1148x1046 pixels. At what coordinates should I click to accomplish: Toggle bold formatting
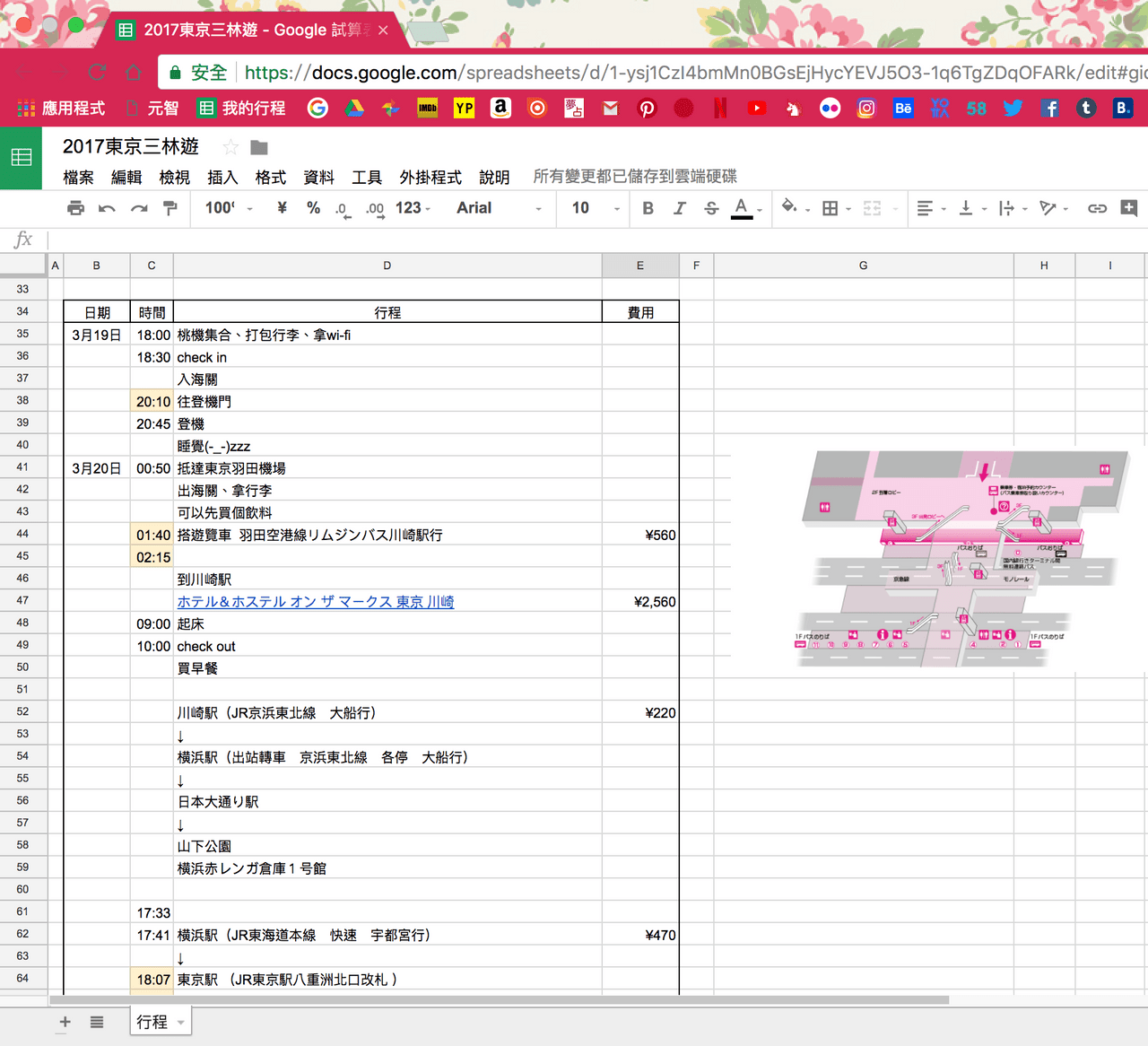648,208
